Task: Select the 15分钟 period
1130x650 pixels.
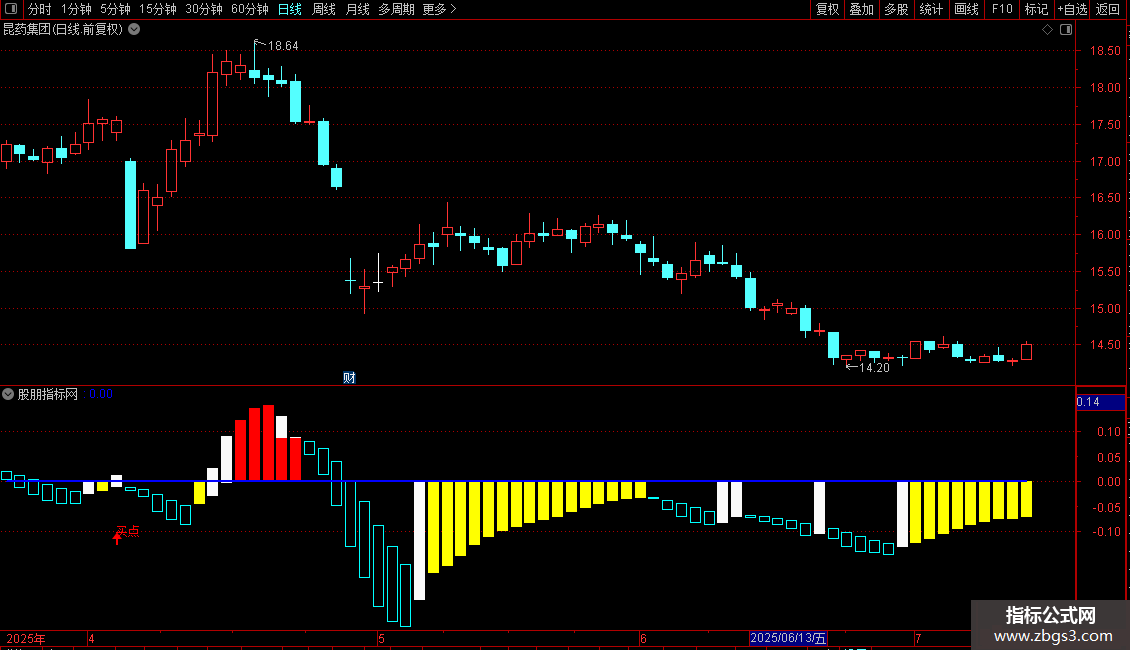Action: (x=158, y=9)
